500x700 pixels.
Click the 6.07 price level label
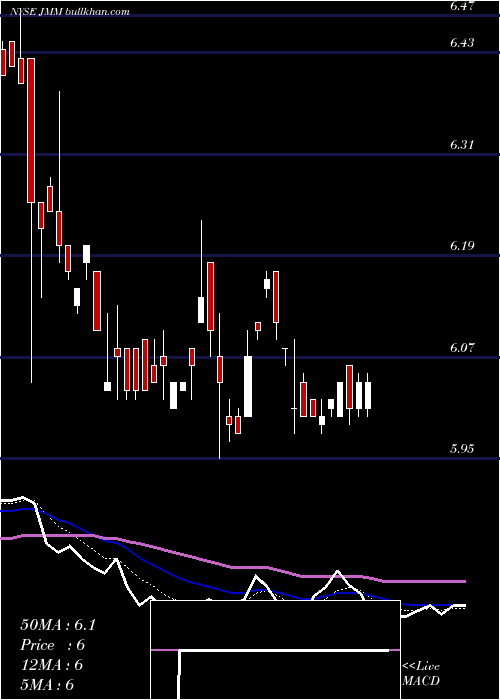[462, 347]
